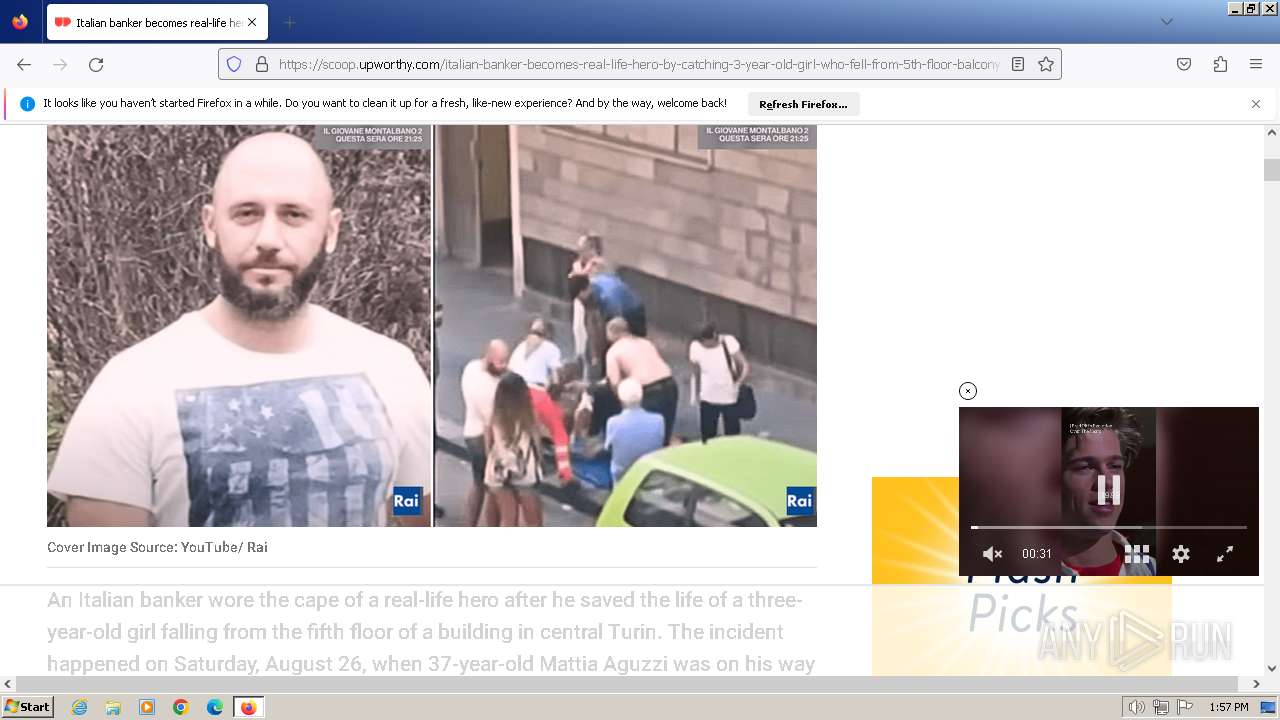Close the Italian banker tab
The image size is (1280, 720).
(x=252, y=22)
